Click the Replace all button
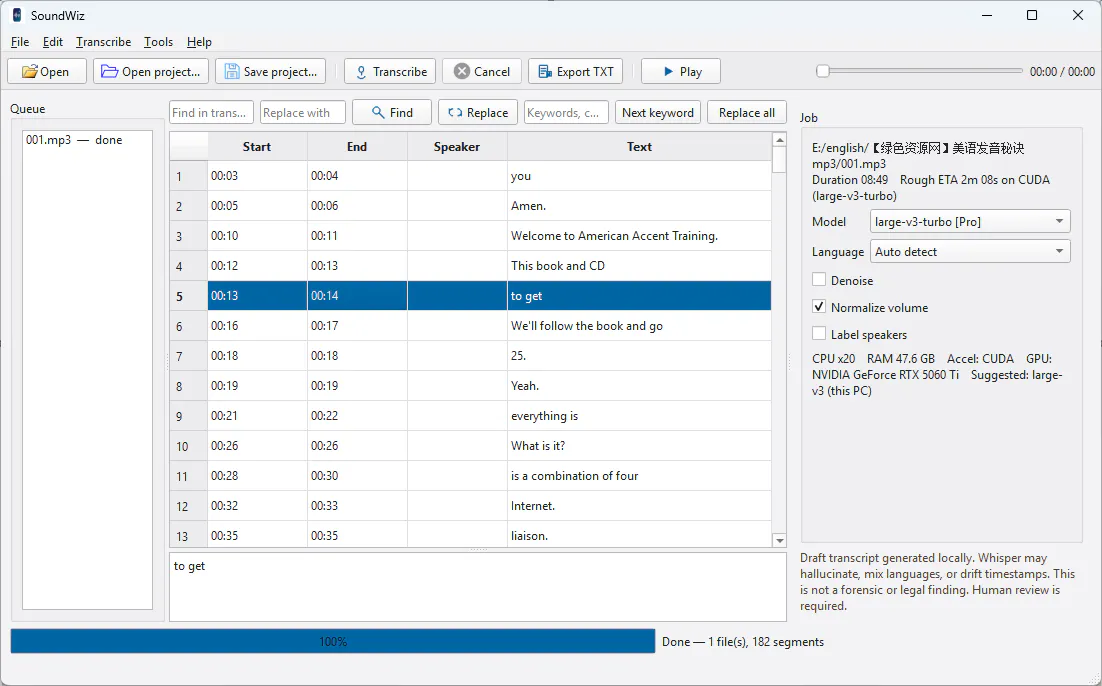 (746, 112)
